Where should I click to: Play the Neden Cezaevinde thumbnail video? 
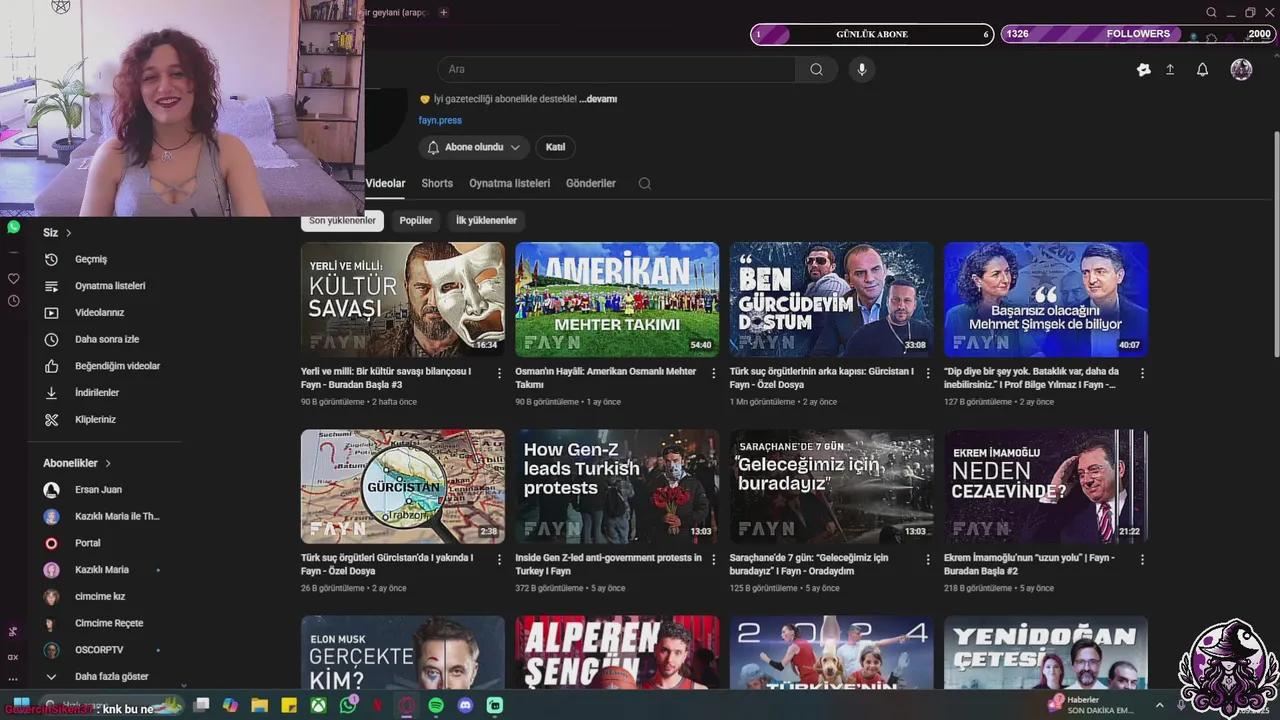point(1046,486)
